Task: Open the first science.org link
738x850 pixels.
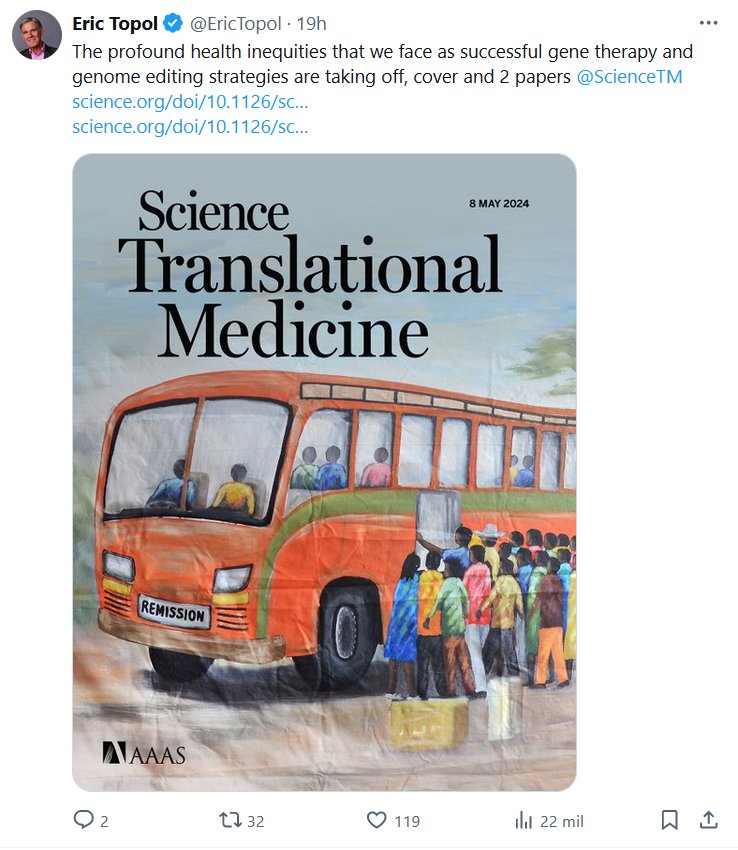Action: click(190, 101)
